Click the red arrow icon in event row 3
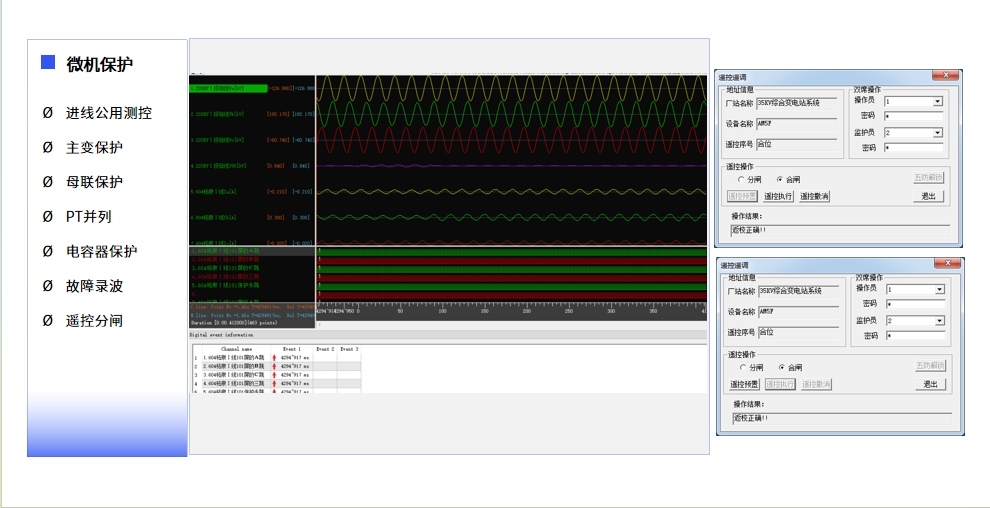This screenshot has width=990, height=508. pos(274,375)
